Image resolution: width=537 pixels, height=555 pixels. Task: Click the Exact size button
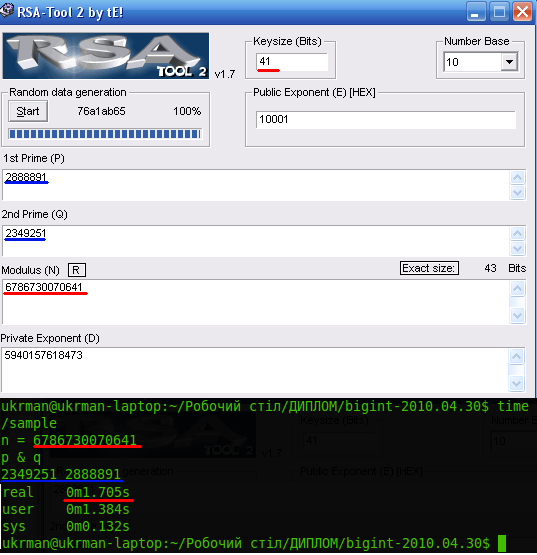[x=429, y=268]
